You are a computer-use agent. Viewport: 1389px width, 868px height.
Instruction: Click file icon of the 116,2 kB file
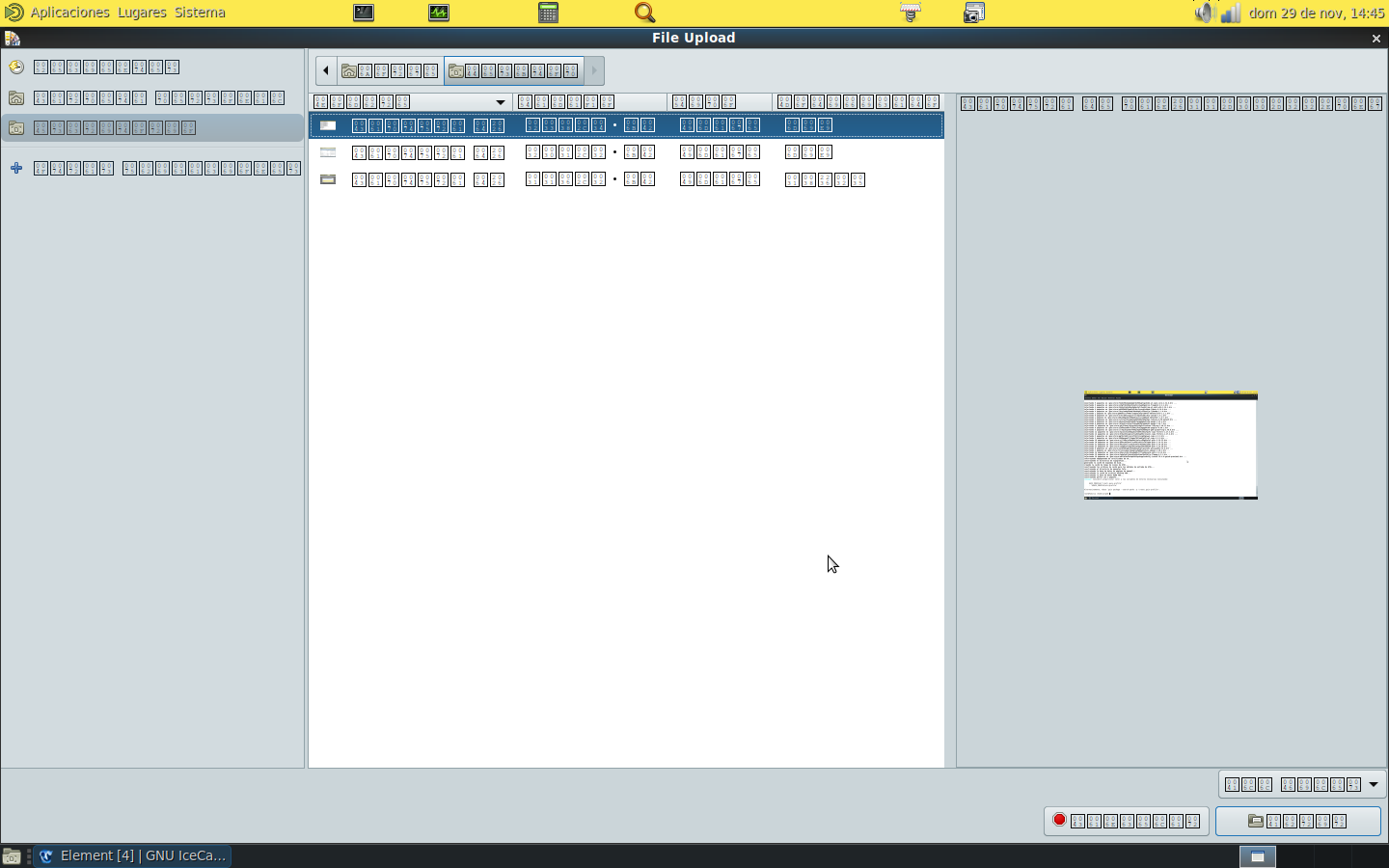click(328, 179)
